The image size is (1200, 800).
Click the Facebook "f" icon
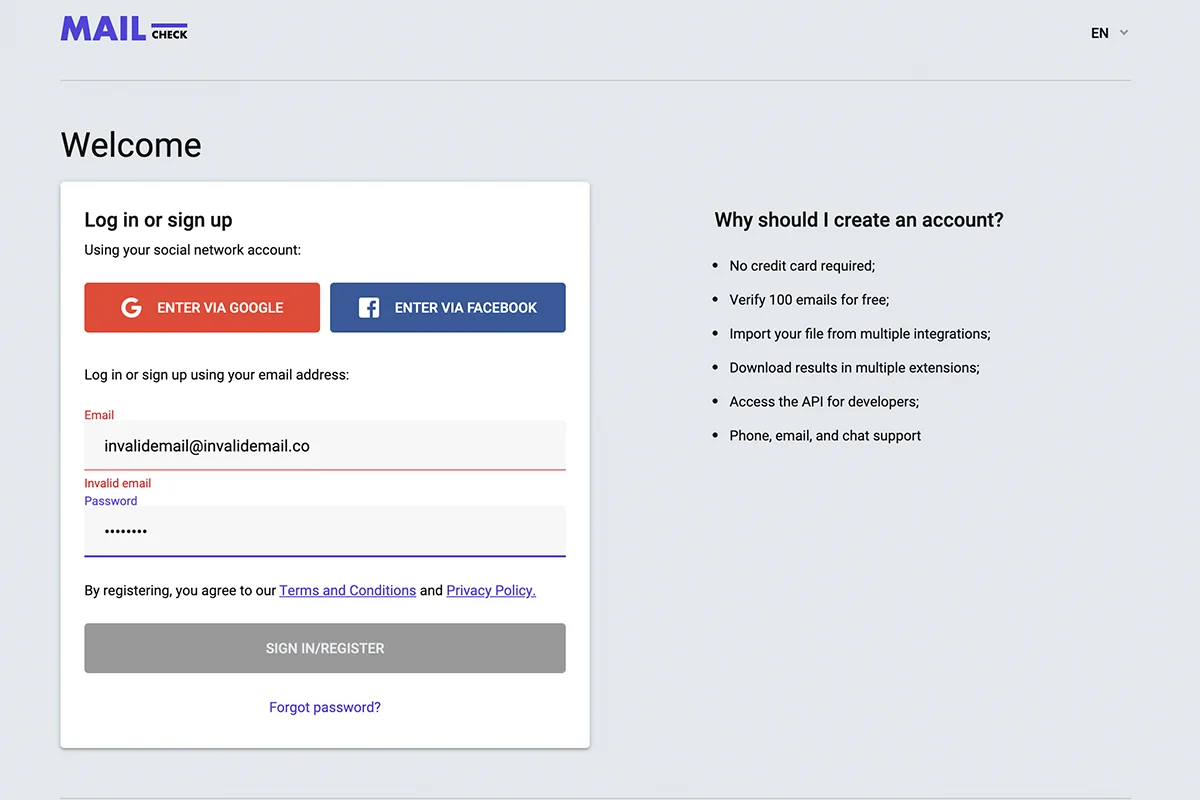(x=369, y=308)
